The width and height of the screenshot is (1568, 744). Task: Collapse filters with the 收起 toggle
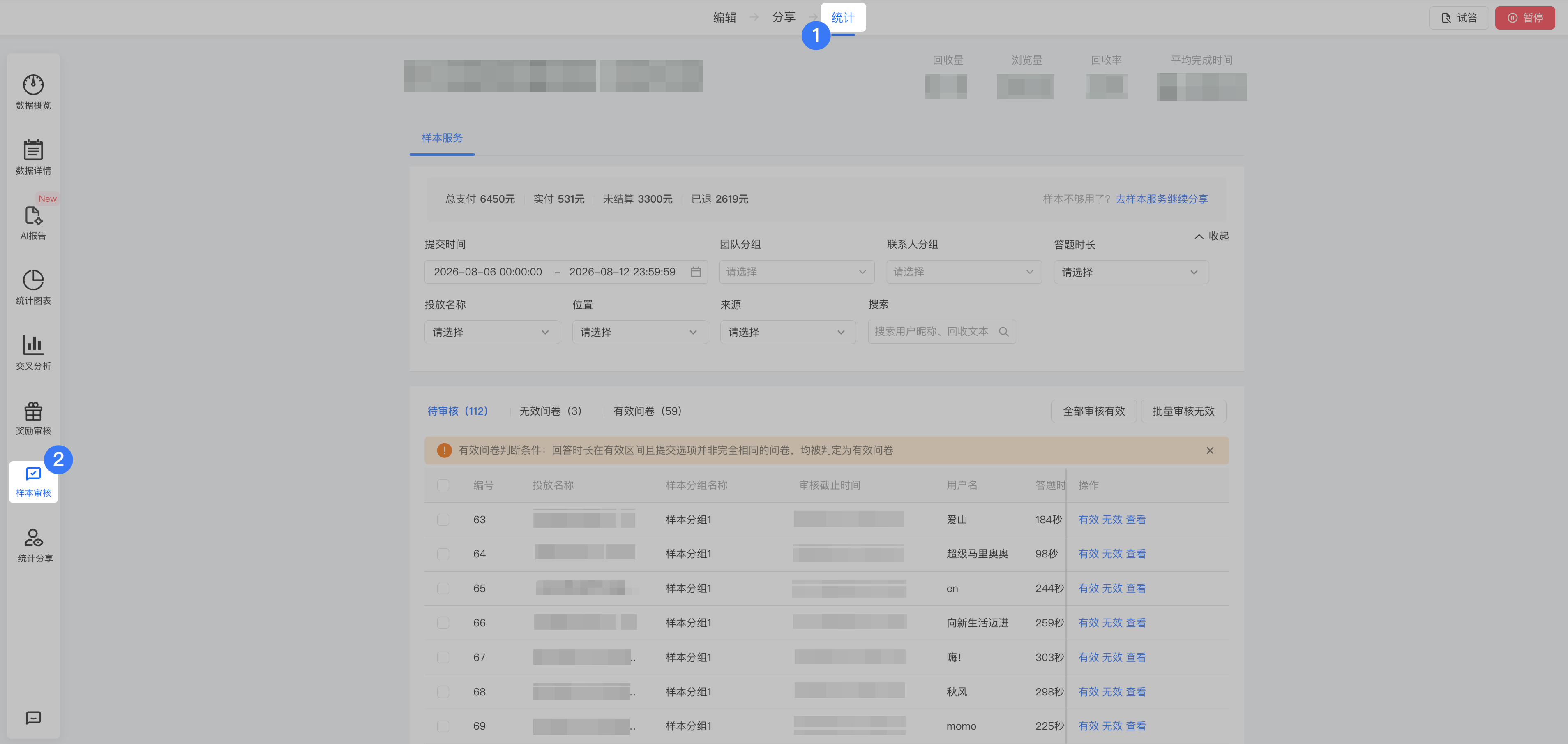(1211, 236)
